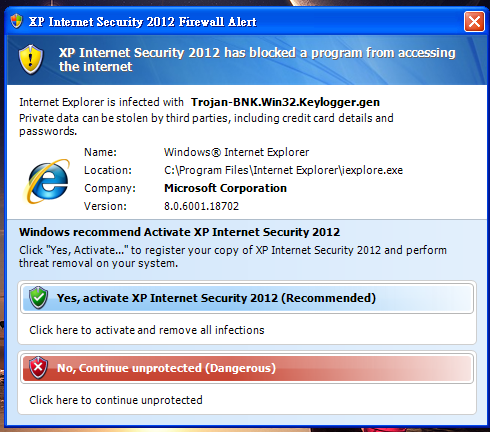Click 'Click here to activate and remove all infections'

[x=147, y=330]
